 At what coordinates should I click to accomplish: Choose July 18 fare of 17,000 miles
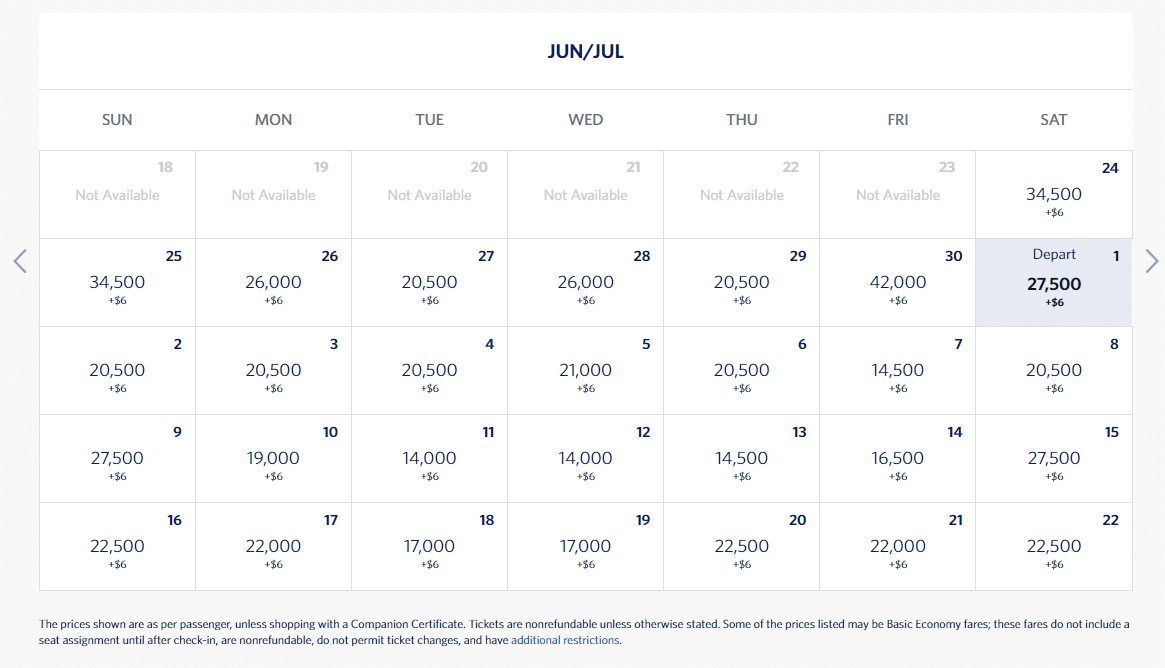[429, 547]
